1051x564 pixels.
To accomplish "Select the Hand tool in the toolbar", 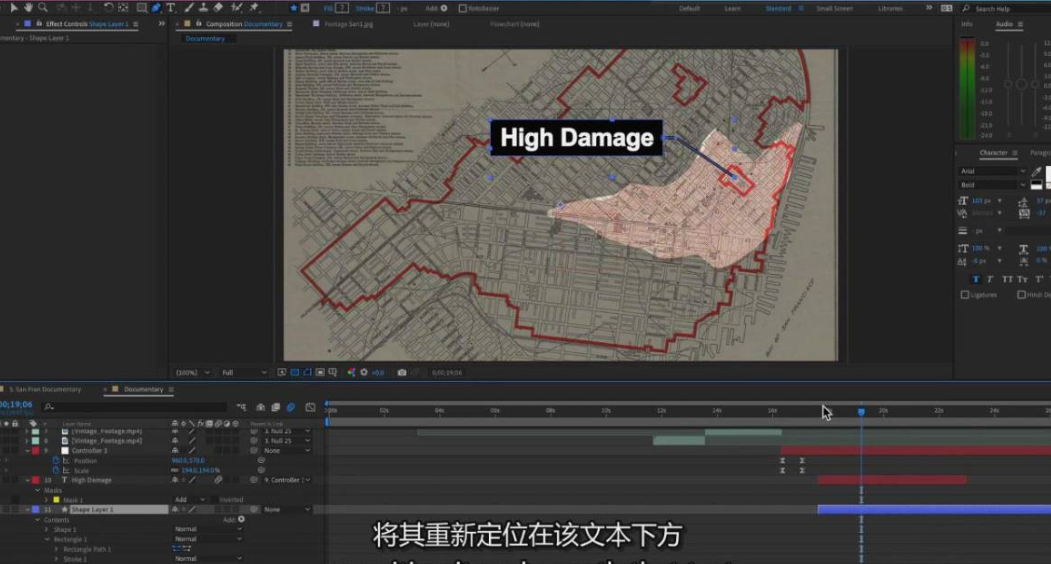I will point(28,8).
